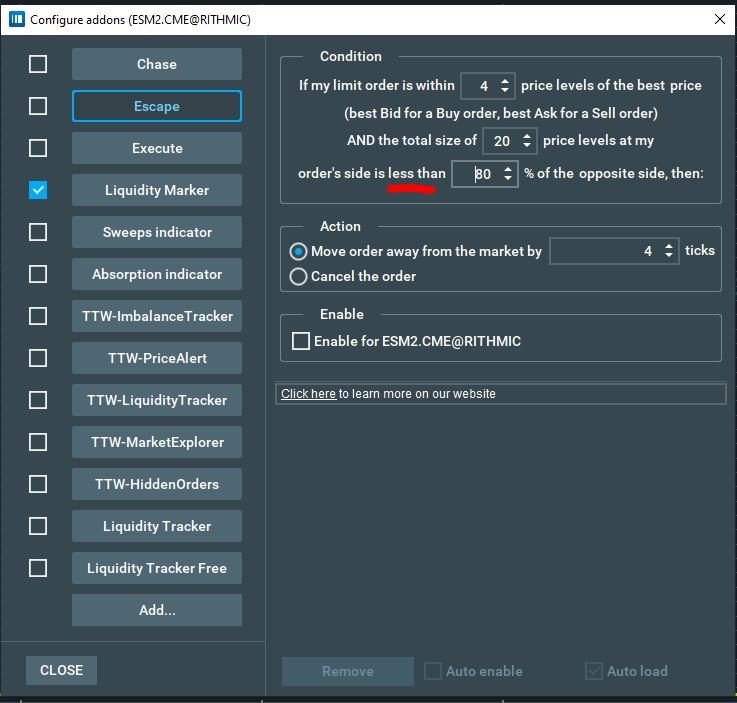Increase the opposite side percentage value
737x703 pixels.
tap(508, 169)
